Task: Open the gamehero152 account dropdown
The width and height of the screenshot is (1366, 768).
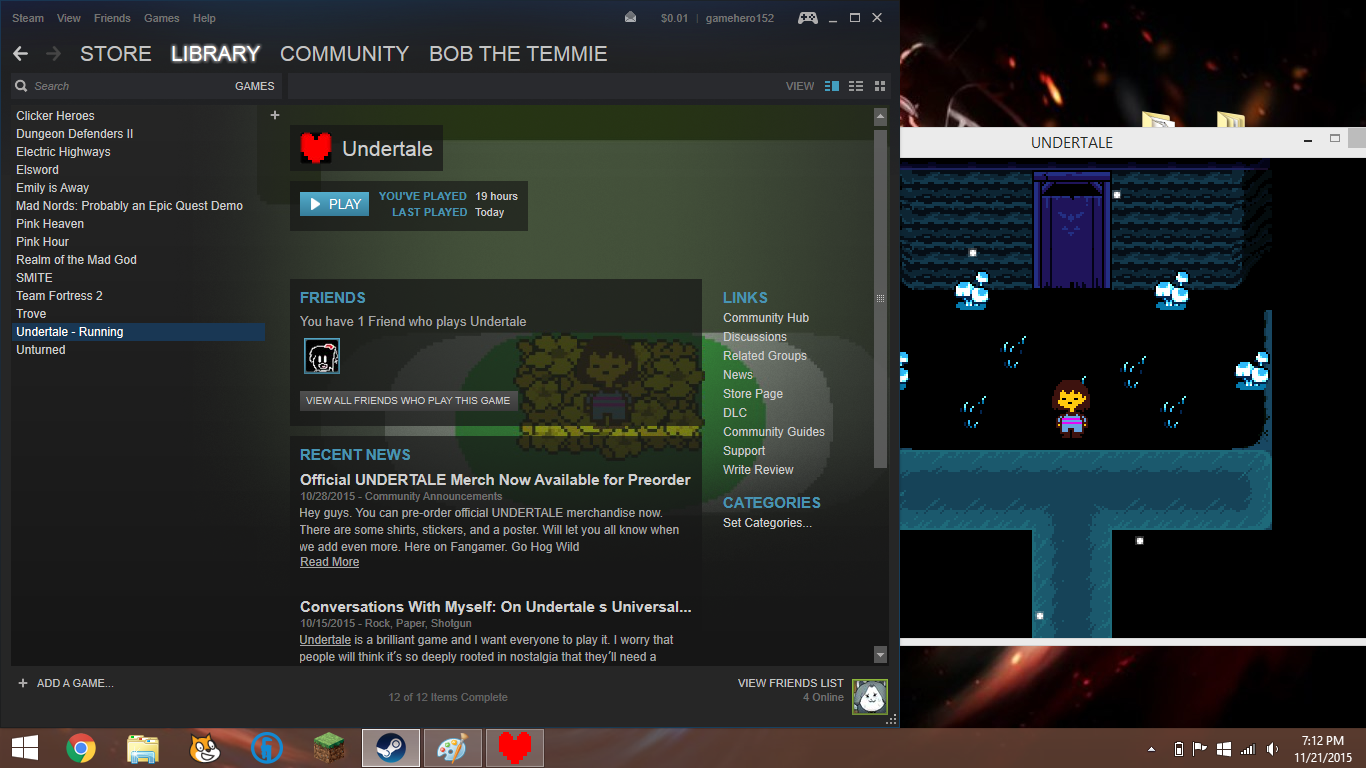Action: click(740, 18)
